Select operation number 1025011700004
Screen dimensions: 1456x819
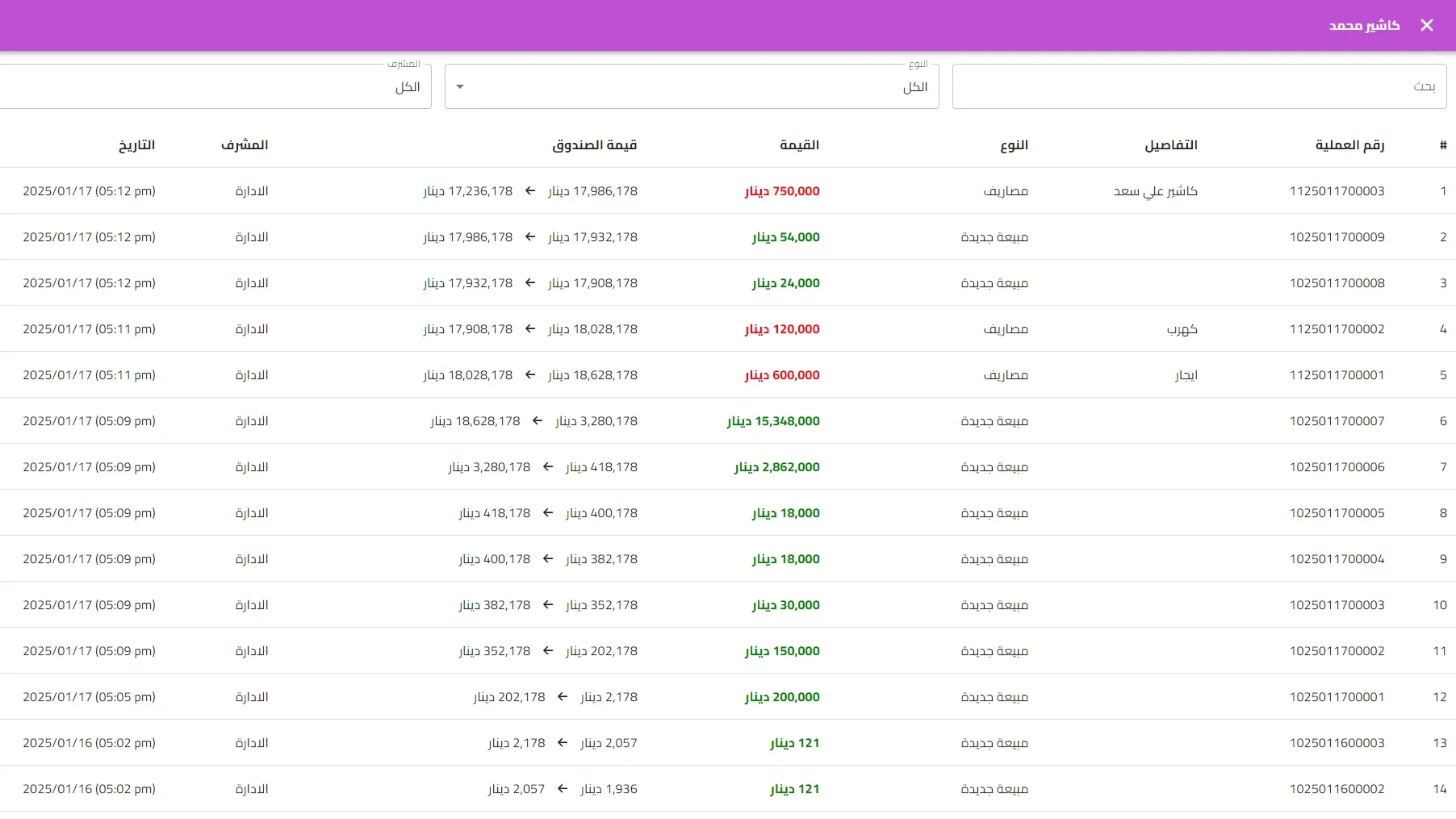[x=1337, y=559]
